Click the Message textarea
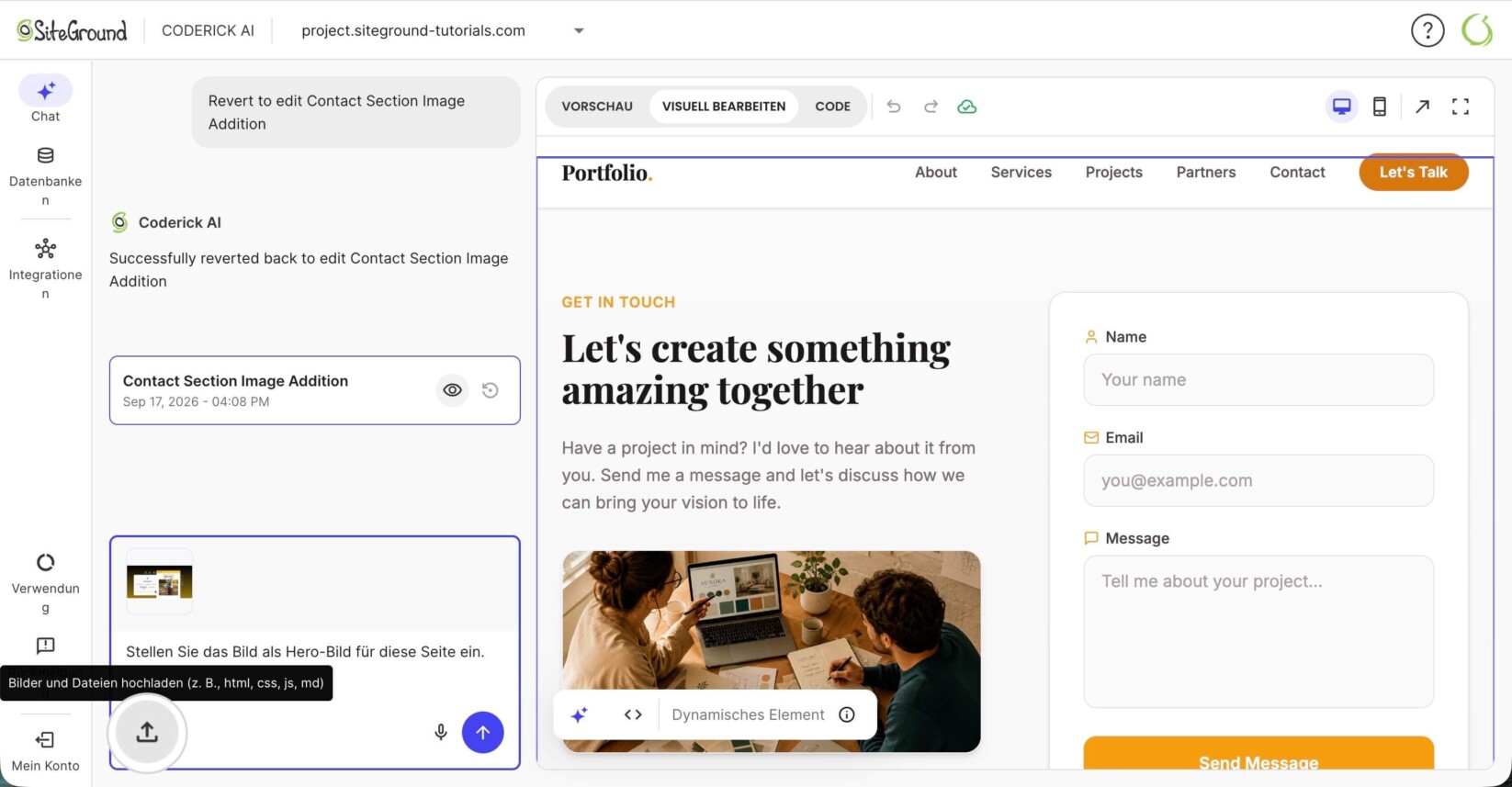This screenshot has height=787, width=1512. [1258, 632]
